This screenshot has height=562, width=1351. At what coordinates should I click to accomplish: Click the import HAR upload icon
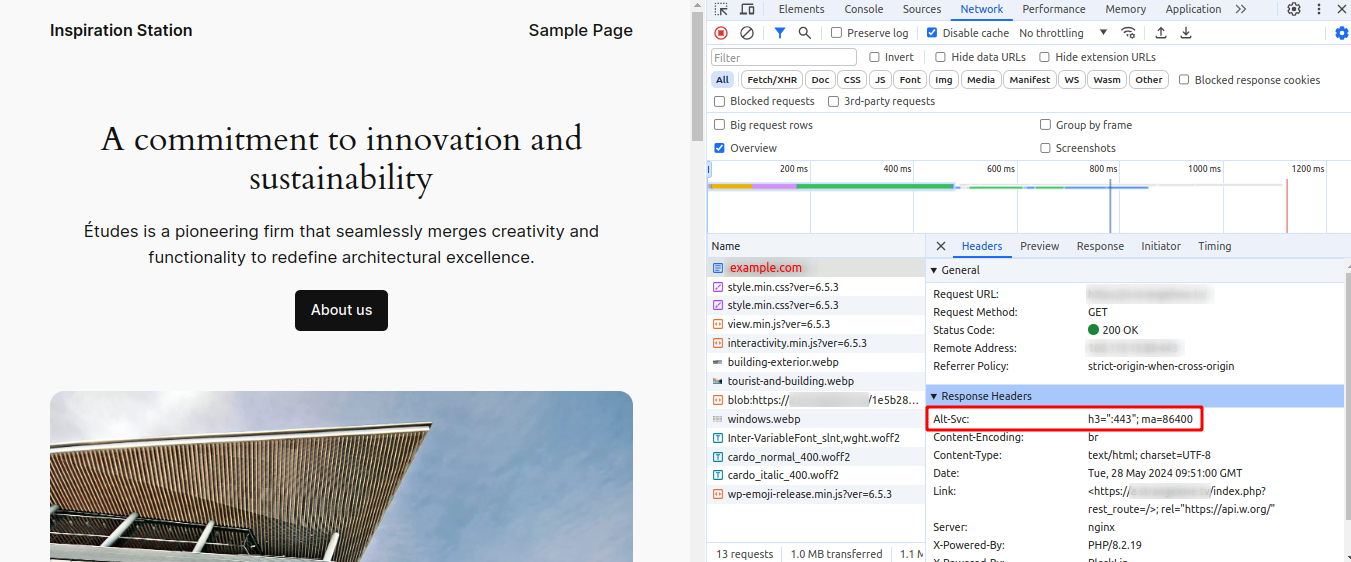[1161, 33]
